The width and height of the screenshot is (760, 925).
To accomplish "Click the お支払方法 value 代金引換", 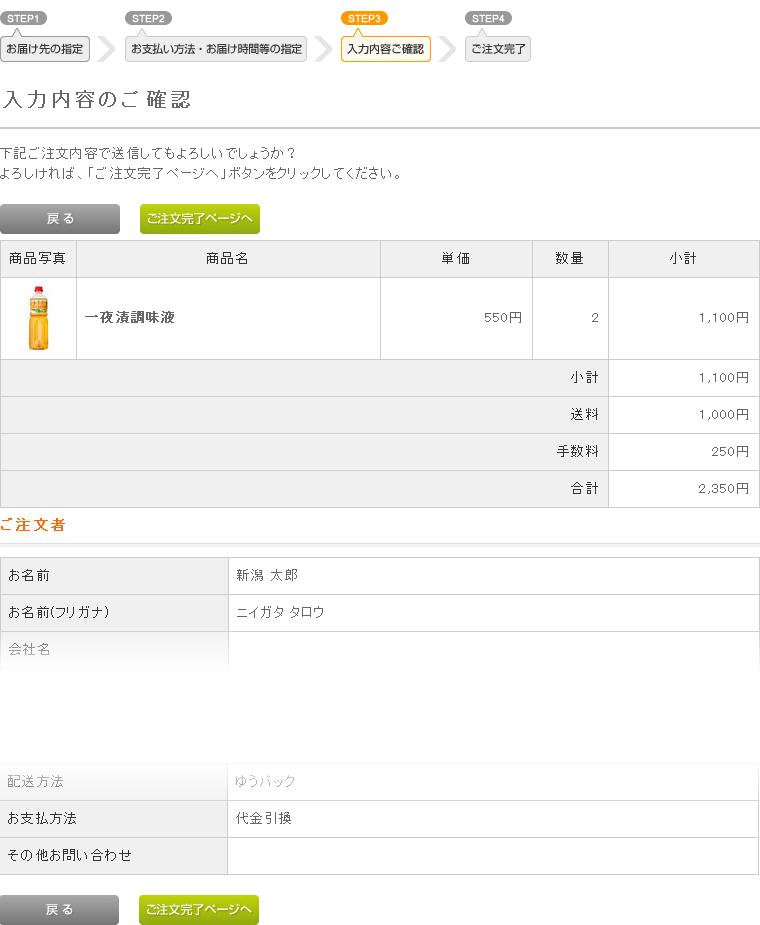I will point(264,818).
